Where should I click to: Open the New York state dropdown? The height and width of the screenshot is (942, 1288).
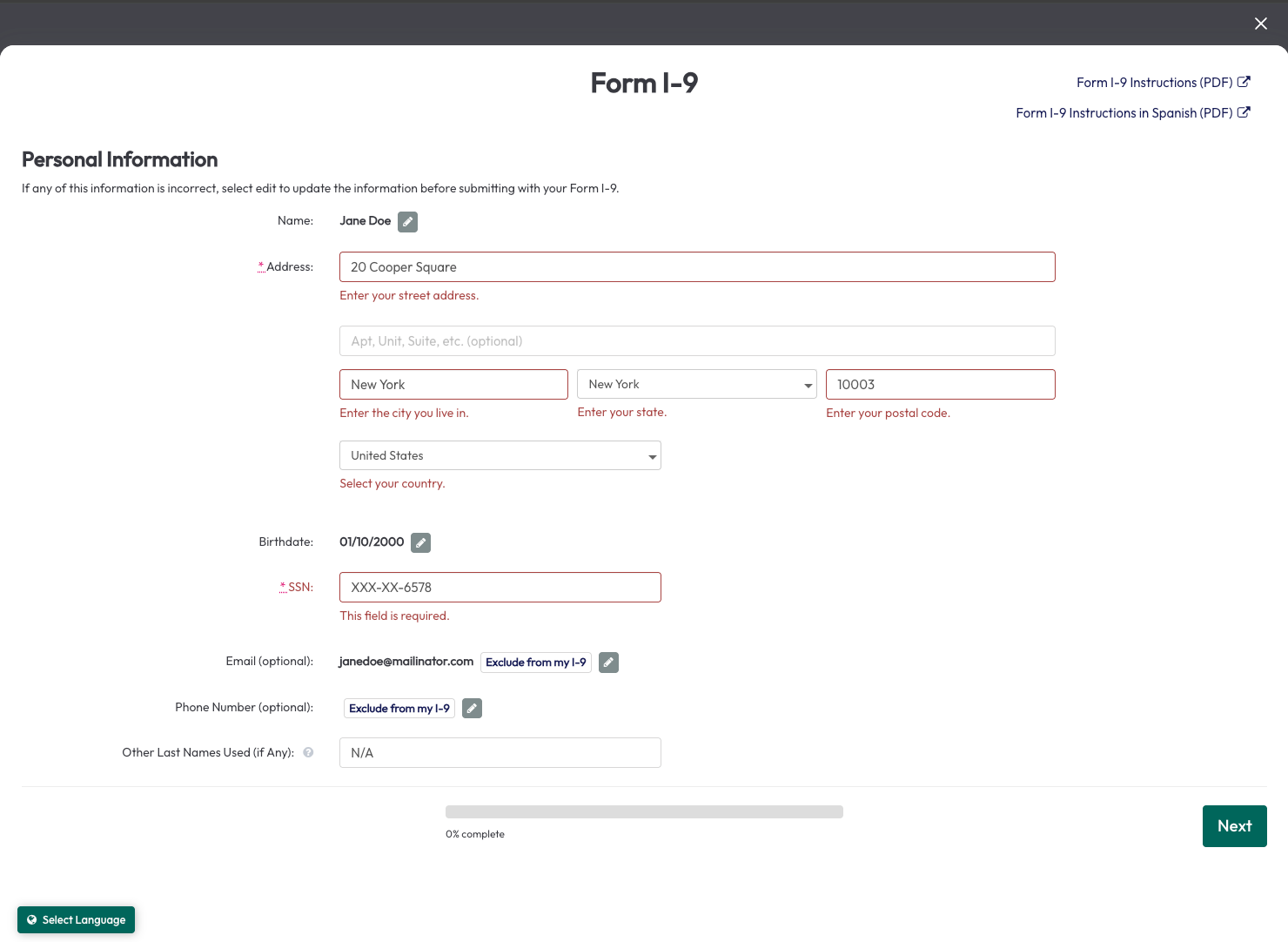click(696, 385)
